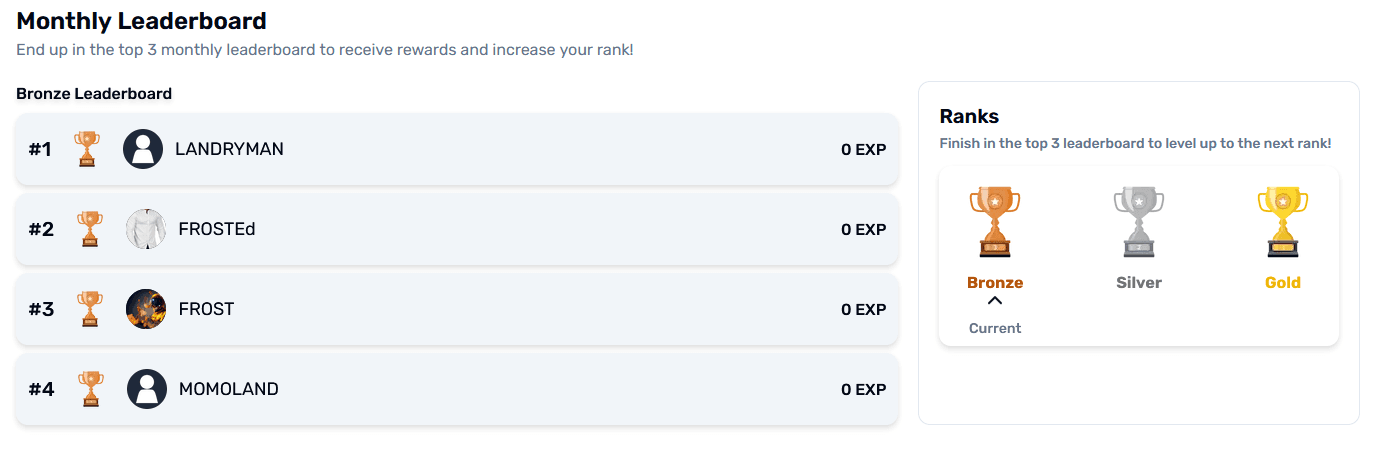Open FROST's fiery avatar image
1396x452 pixels.
[146, 309]
